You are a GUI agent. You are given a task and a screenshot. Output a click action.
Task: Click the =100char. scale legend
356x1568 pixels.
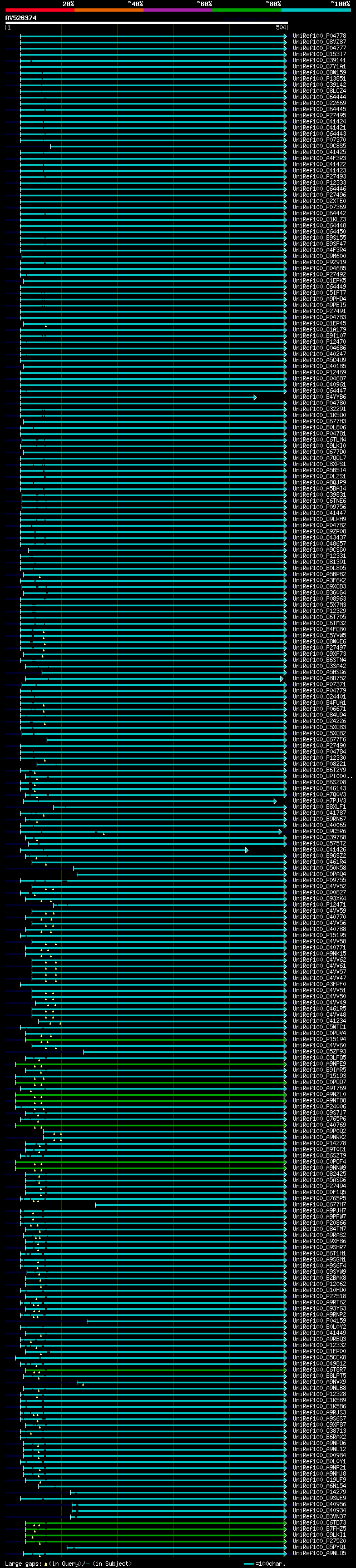point(264,1563)
